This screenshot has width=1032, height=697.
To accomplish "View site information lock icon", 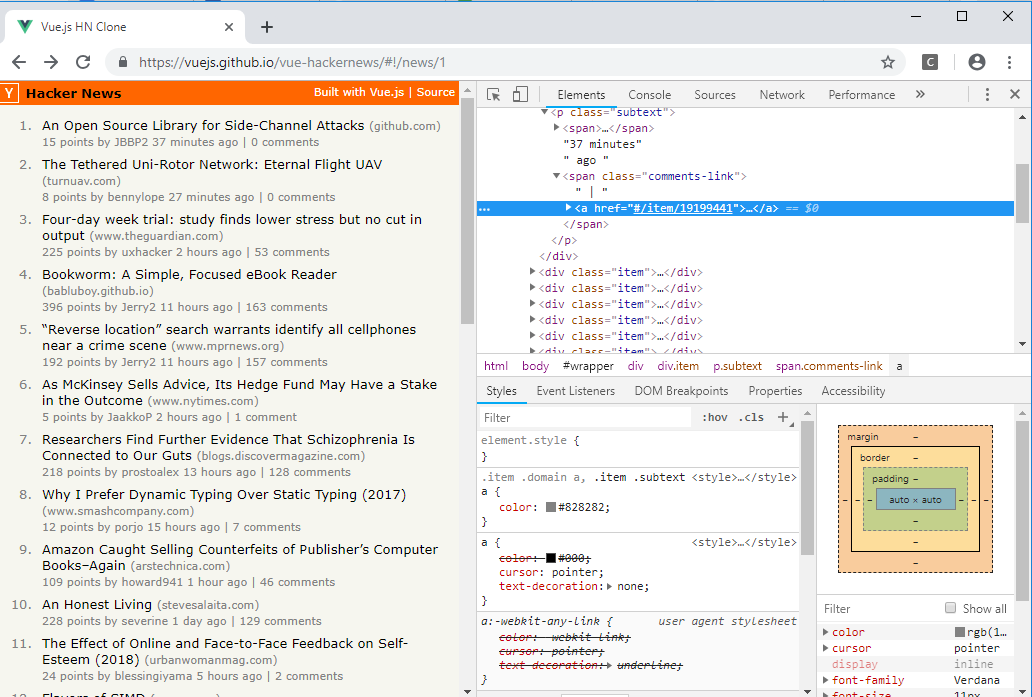I will coord(122,63).
